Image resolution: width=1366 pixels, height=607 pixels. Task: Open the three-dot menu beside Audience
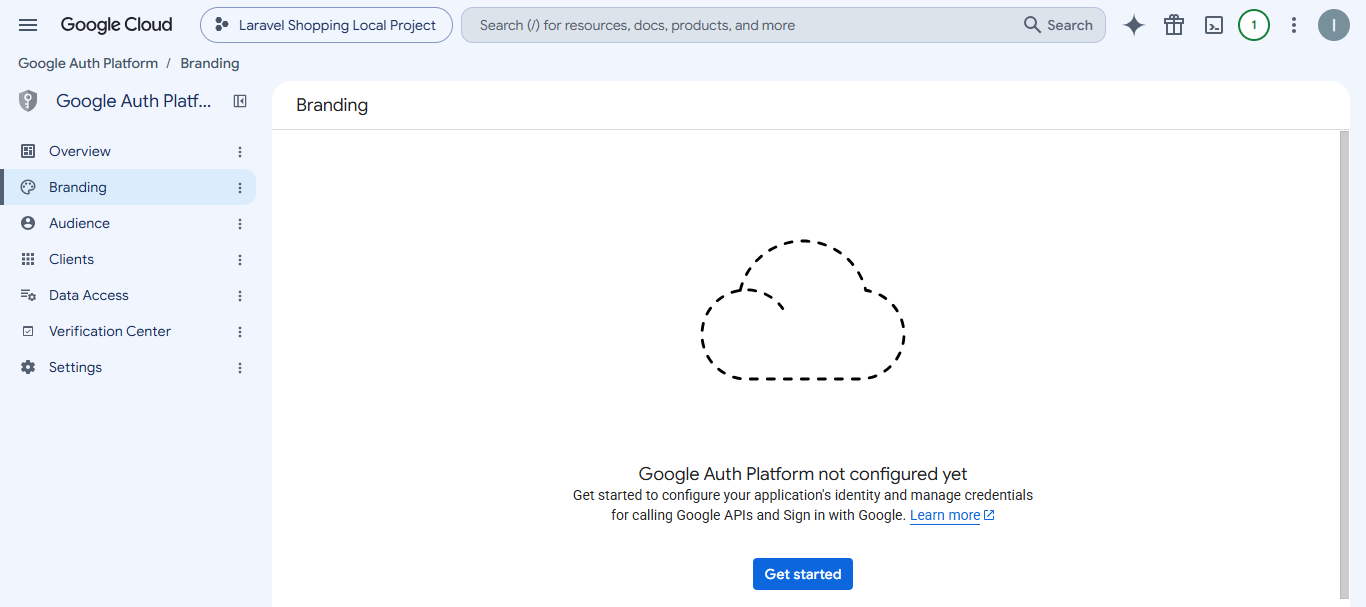click(240, 224)
